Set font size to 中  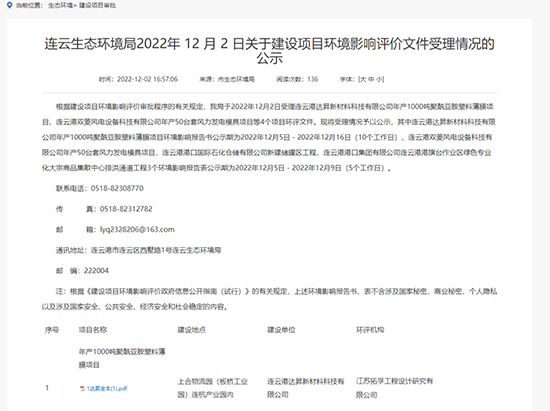[371, 79]
